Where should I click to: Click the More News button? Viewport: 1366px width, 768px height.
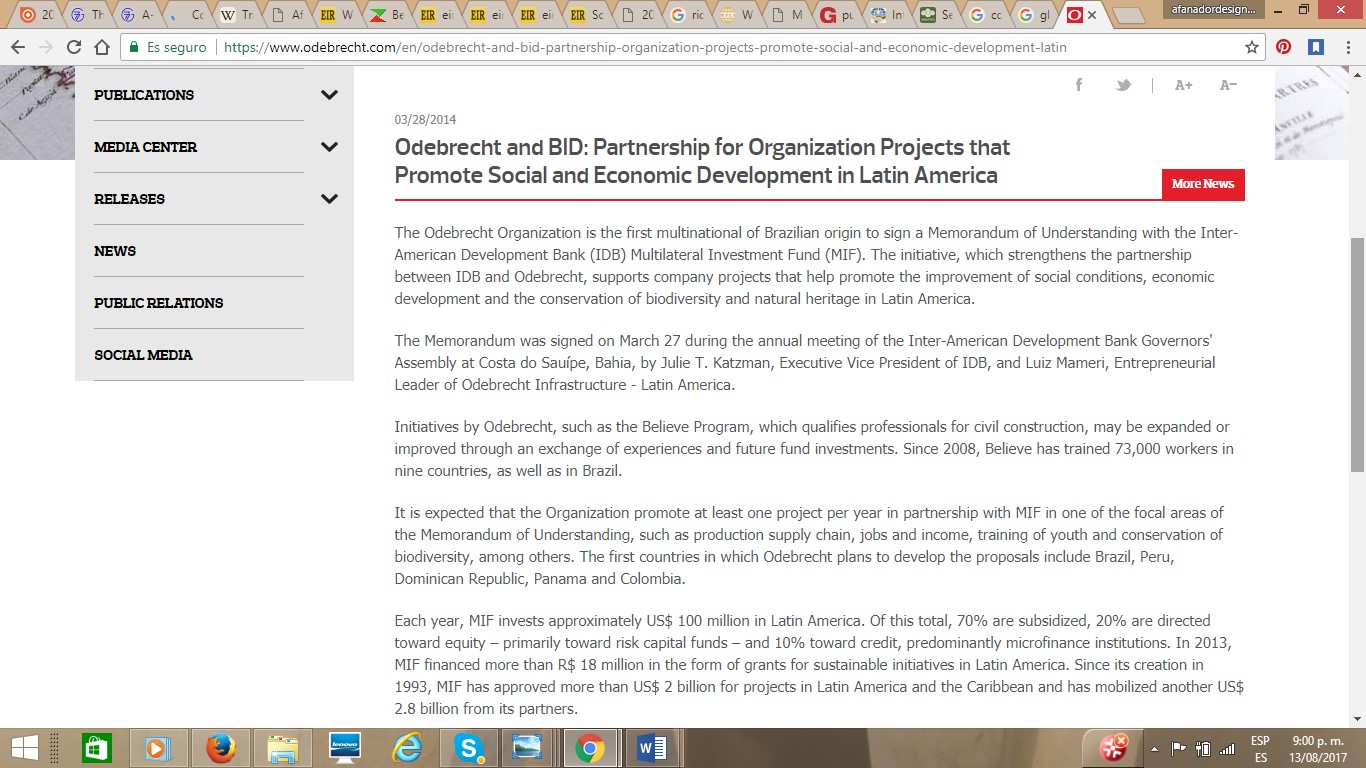pyautogui.click(x=1203, y=184)
